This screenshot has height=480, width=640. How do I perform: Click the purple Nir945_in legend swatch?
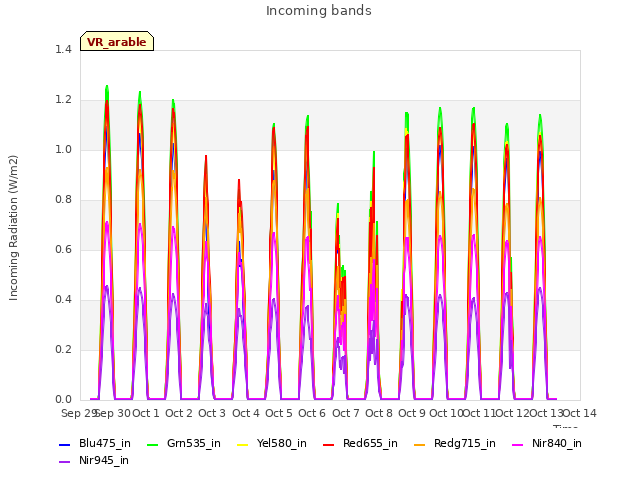click(65, 462)
